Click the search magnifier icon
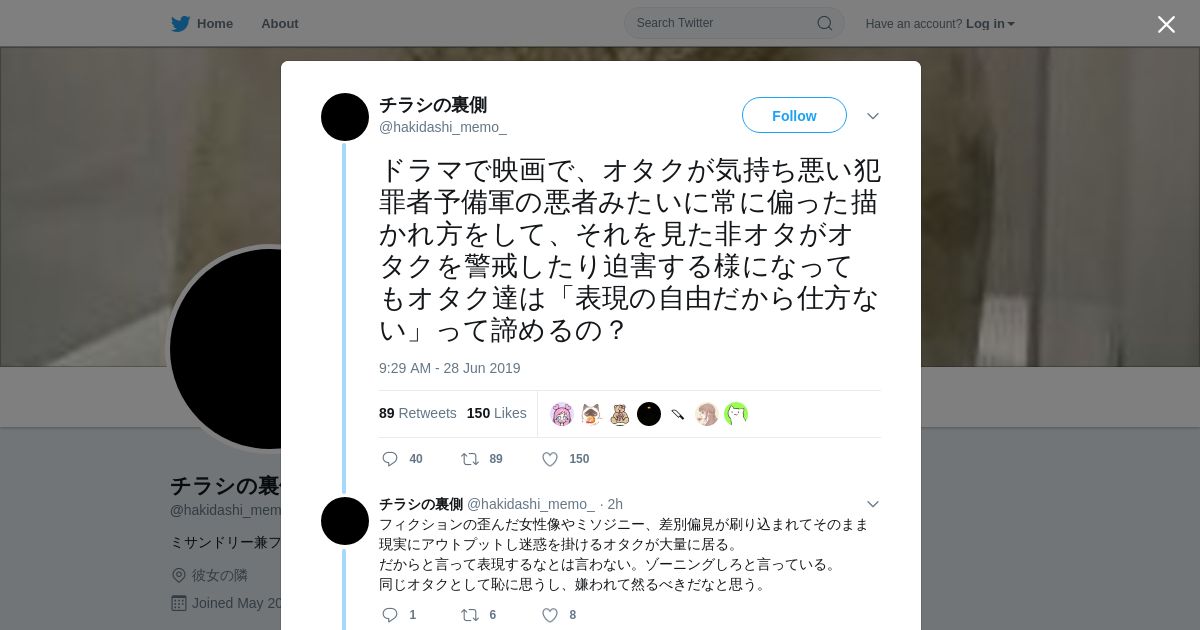This screenshot has height=630, width=1200. (x=825, y=23)
